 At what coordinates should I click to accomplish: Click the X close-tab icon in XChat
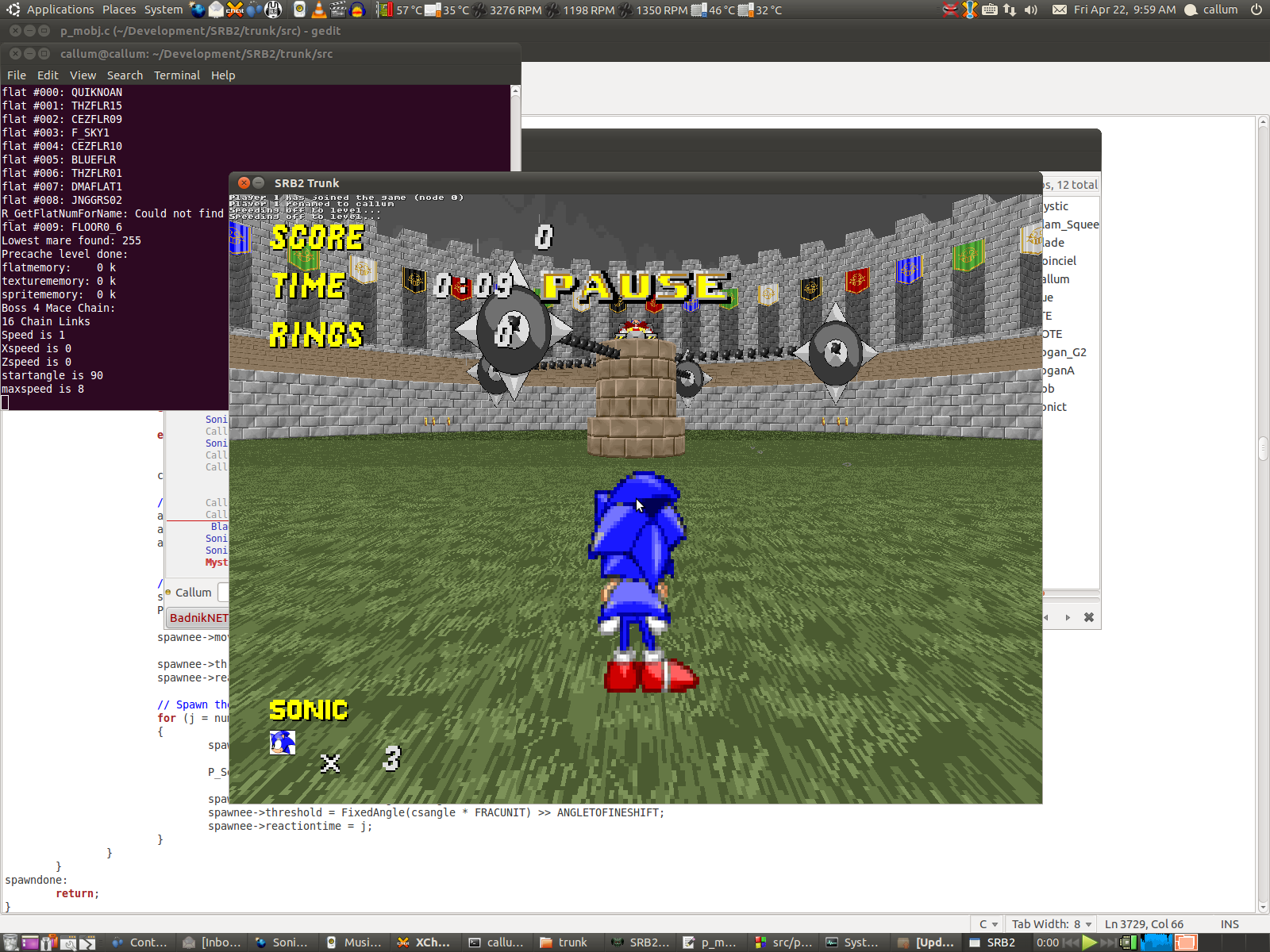coord(1089,617)
